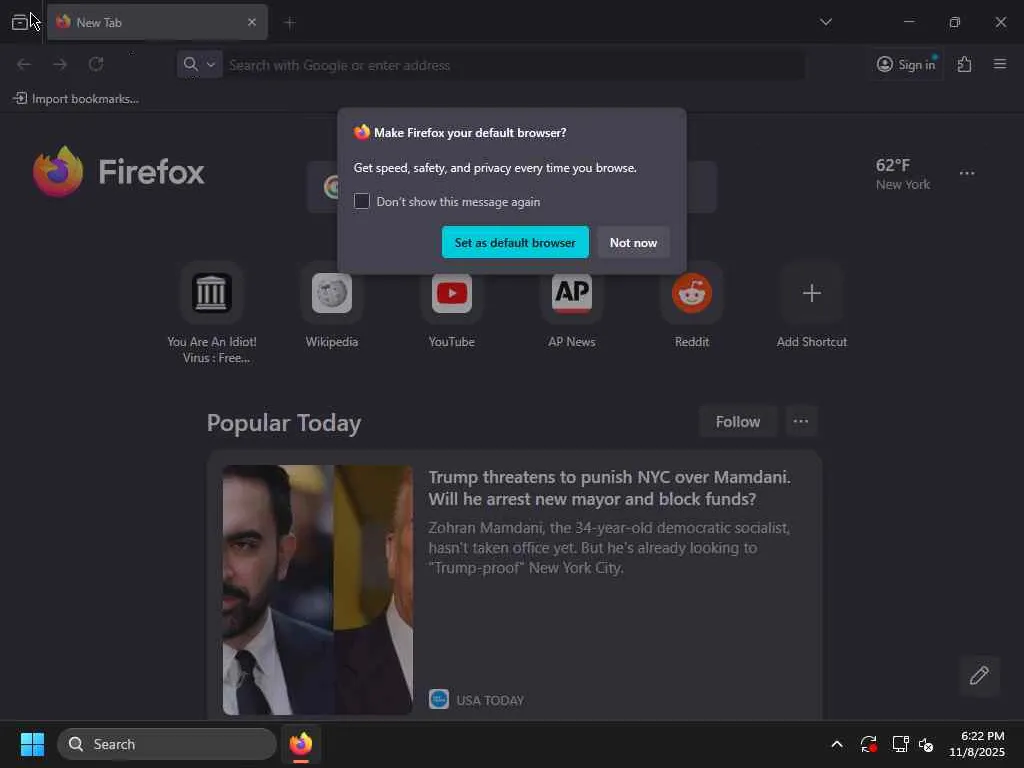Viewport: 1024px width, 768px height.
Task: Click Import bookmarks in bookmarks toolbar
Action: tap(76, 99)
